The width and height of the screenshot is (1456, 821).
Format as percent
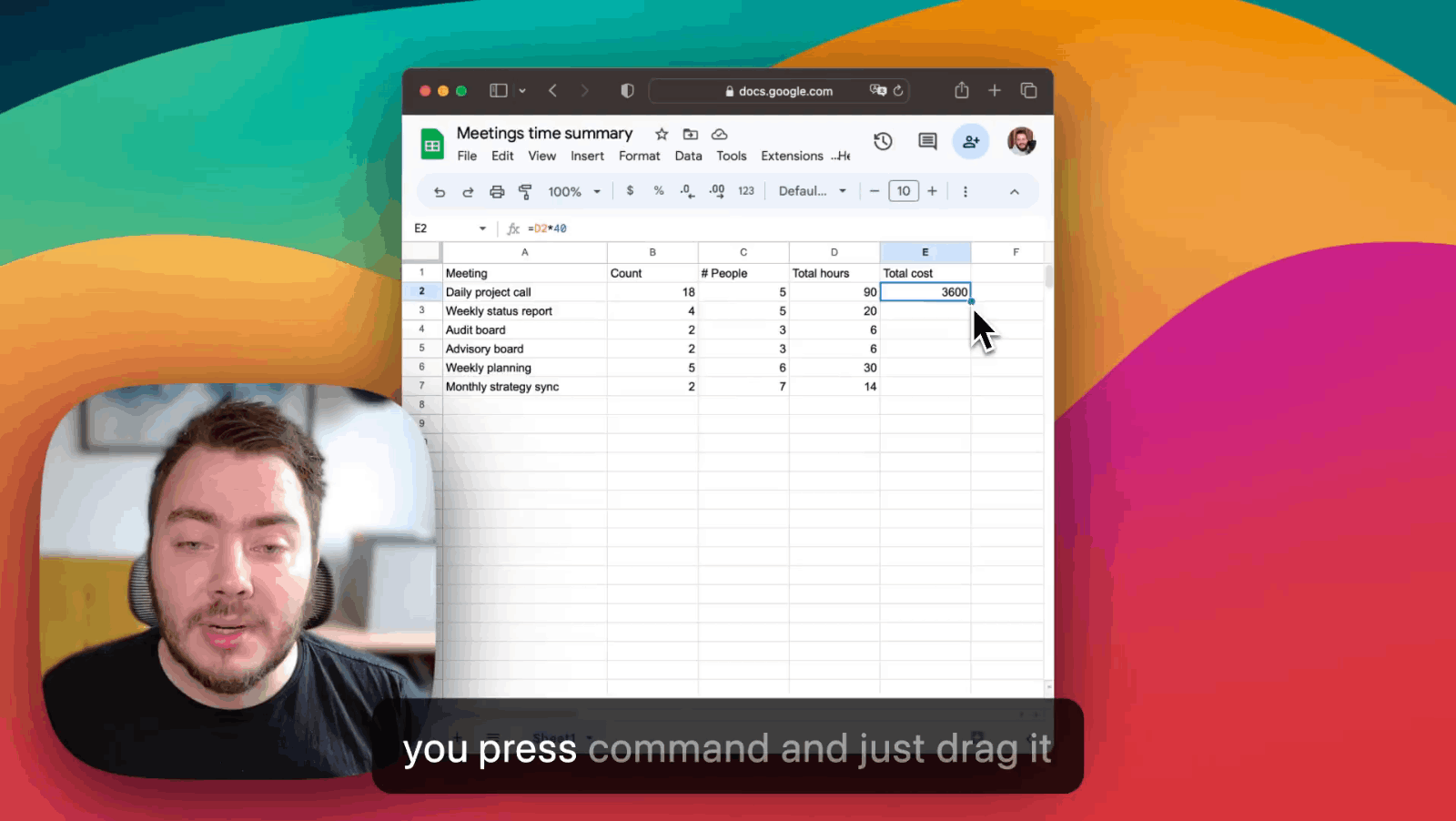pos(659,191)
